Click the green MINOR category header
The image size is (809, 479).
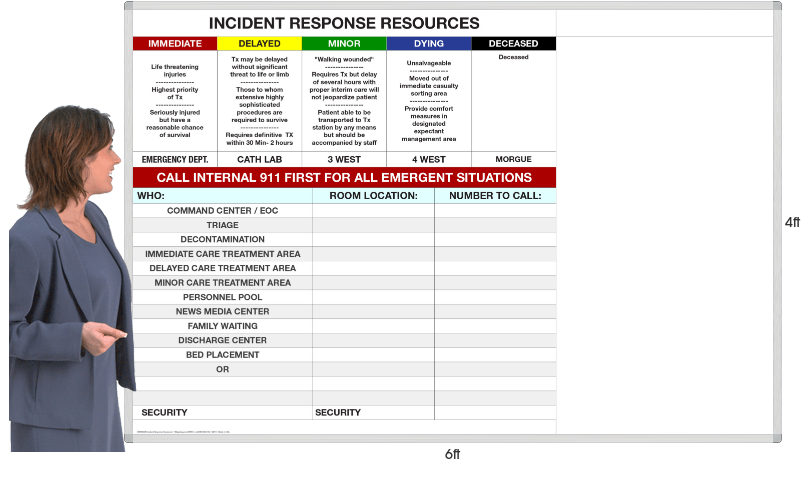(344, 44)
